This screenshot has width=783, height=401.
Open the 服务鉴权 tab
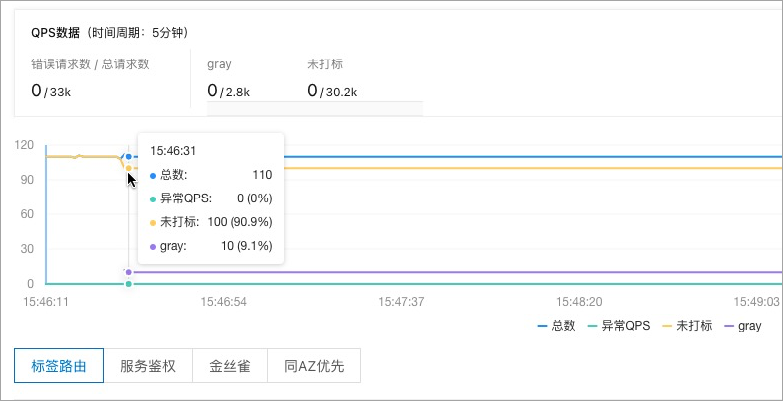coord(148,366)
